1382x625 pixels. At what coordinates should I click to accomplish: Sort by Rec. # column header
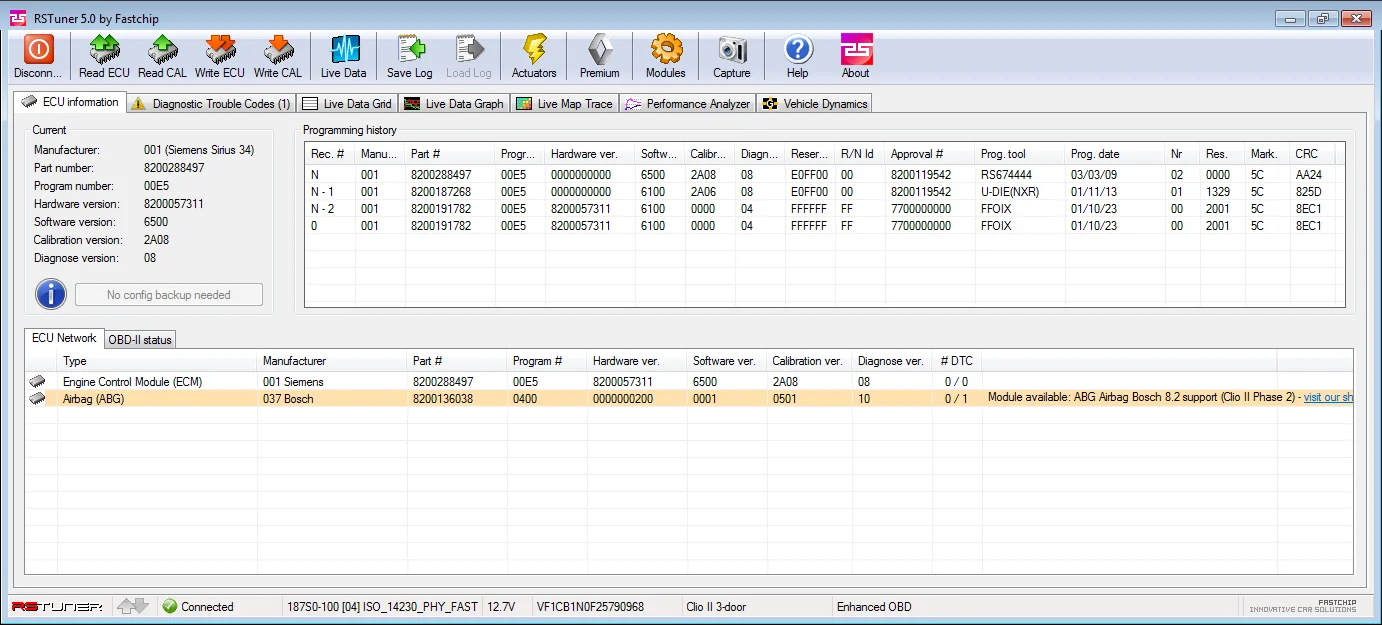tap(329, 154)
